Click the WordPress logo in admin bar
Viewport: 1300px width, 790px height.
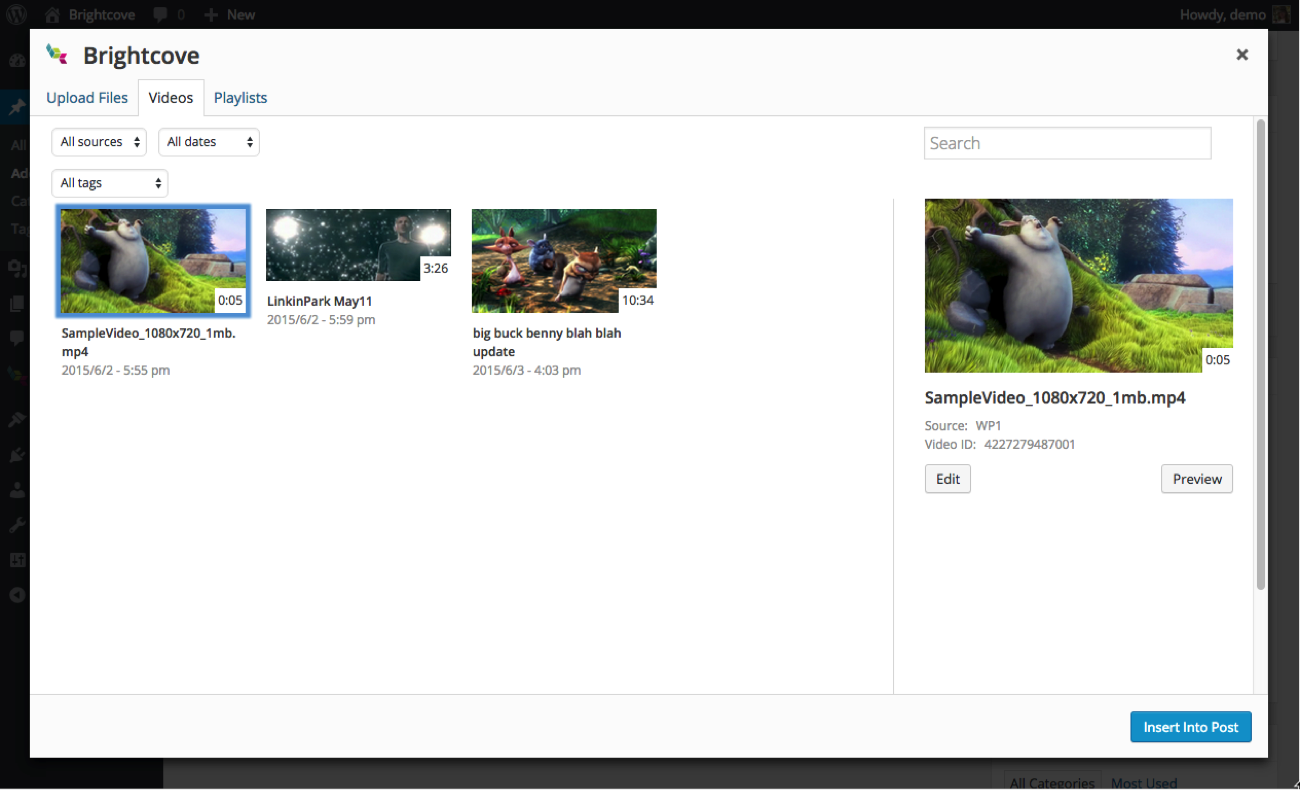[16, 14]
